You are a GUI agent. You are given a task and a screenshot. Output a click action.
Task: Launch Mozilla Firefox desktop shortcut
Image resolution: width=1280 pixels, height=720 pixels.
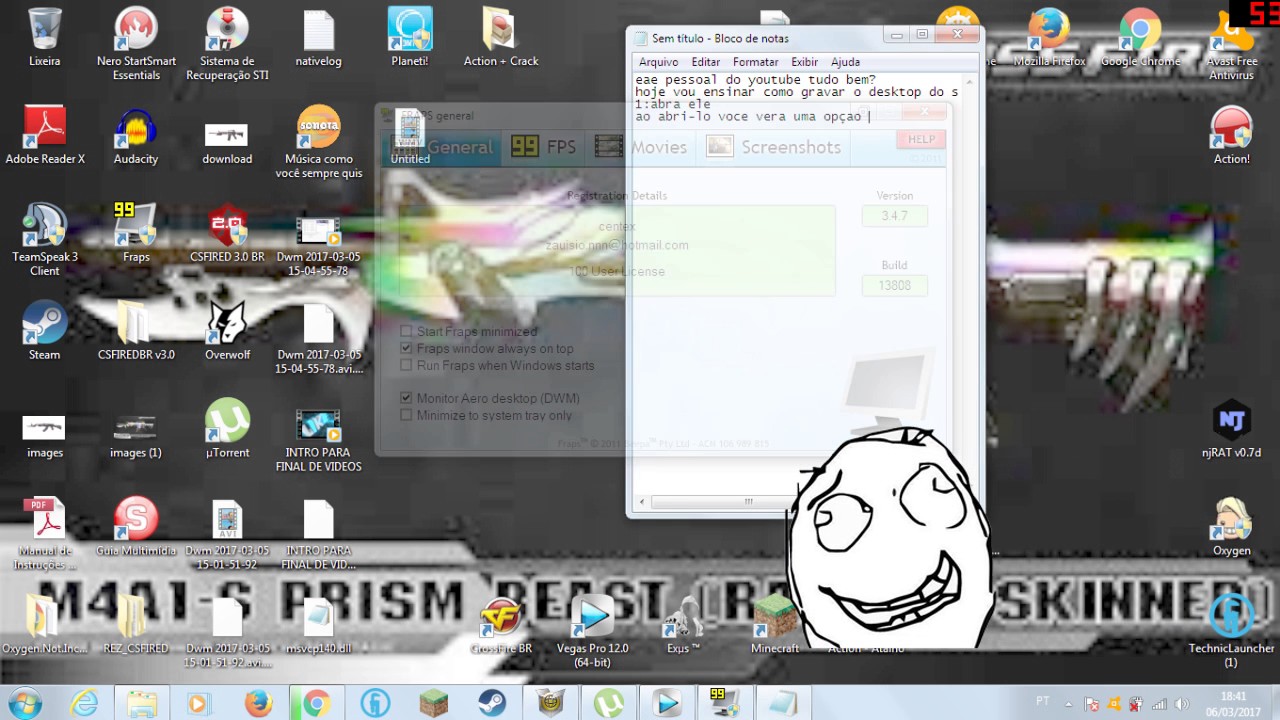pos(1049,38)
